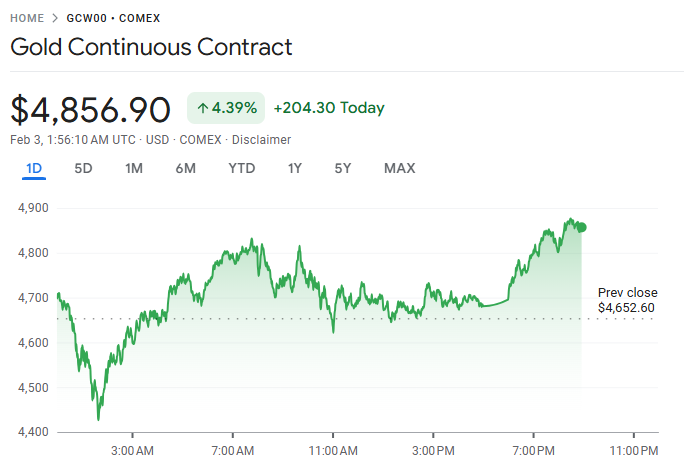
Task: Click the green endpoint dot on chart line
Action: click(x=582, y=227)
